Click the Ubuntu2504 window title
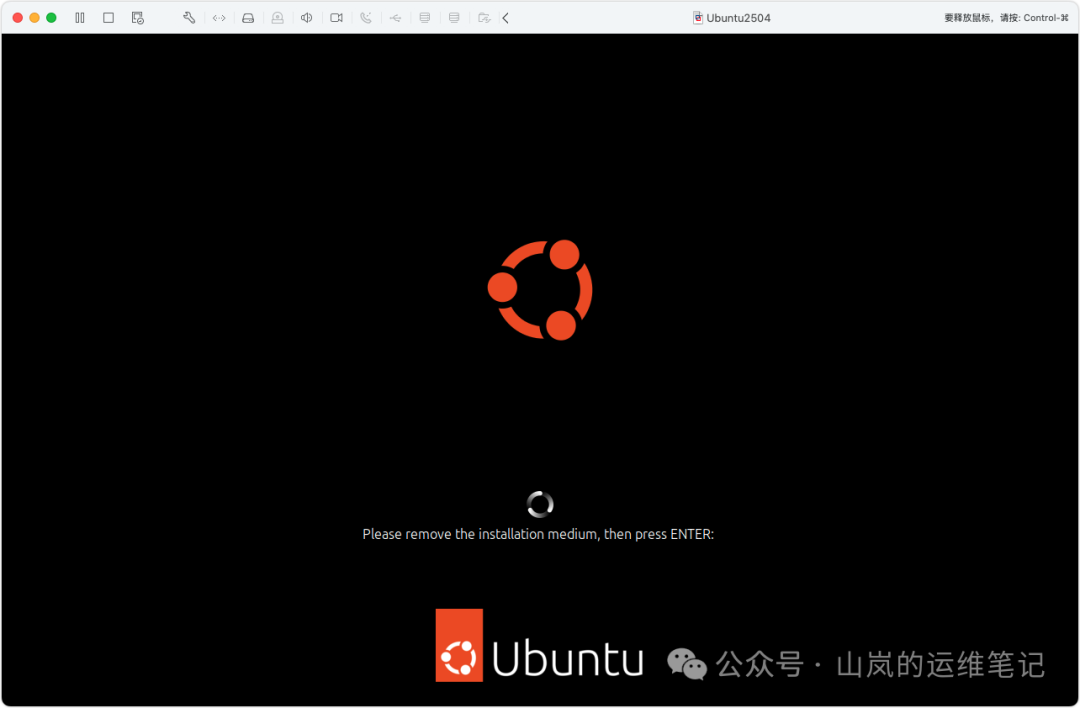 tap(738, 18)
